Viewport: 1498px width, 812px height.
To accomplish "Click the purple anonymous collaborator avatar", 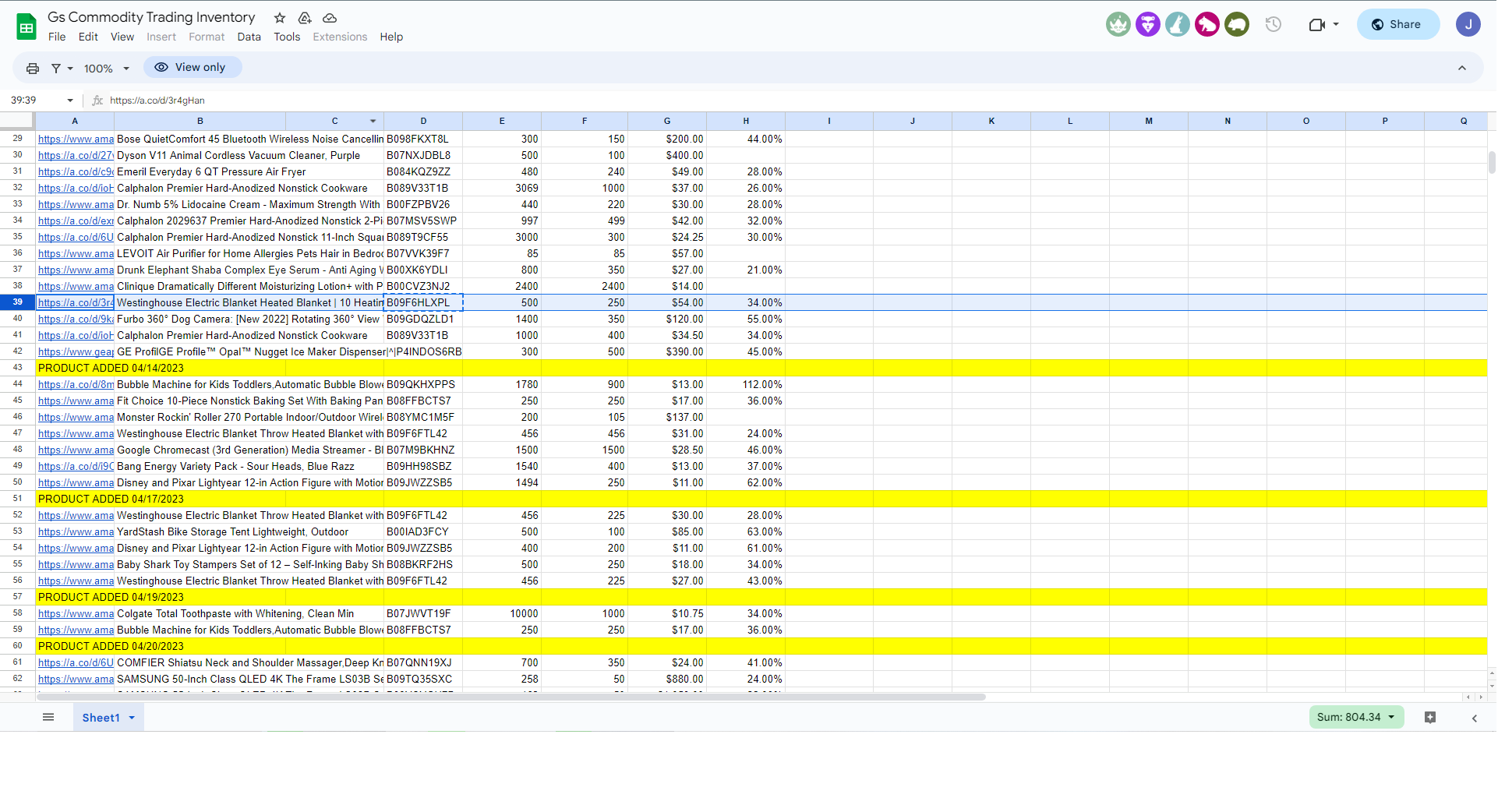I will point(1148,24).
